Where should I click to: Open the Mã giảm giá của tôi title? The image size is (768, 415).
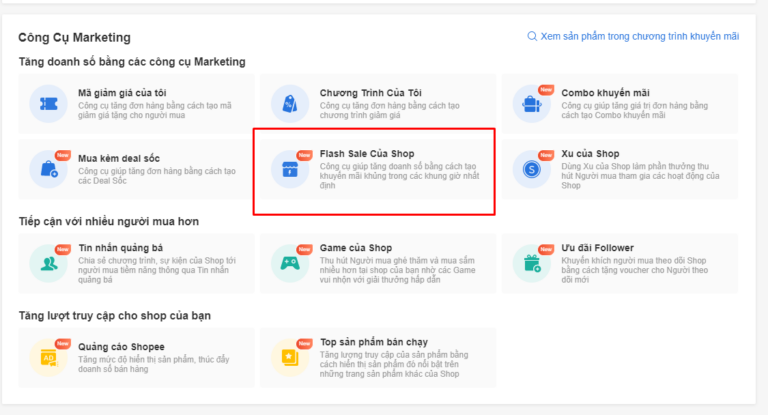(x=122, y=93)
